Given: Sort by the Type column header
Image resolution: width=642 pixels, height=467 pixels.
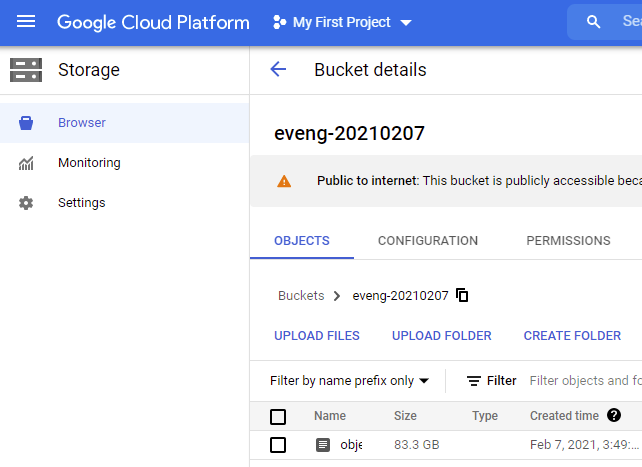Looking at the screenshot, I should (485, 416).
